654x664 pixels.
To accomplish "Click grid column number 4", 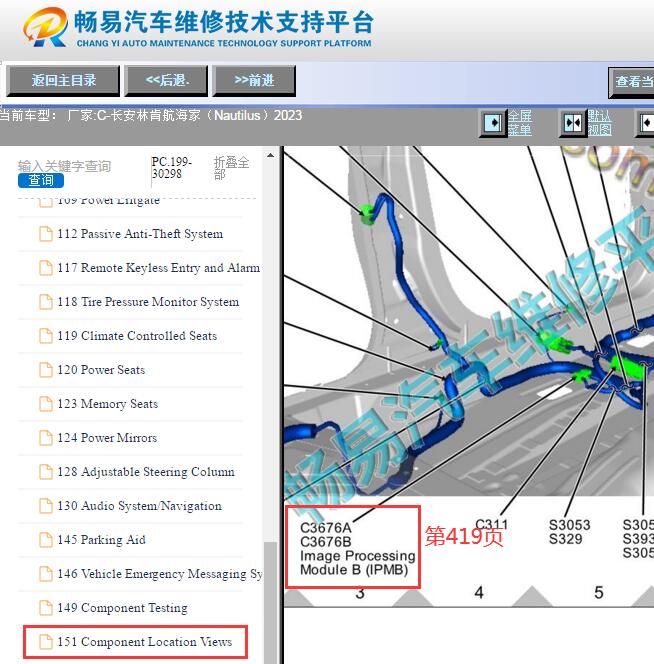I will pyautogui.click(x=479, y=592).
